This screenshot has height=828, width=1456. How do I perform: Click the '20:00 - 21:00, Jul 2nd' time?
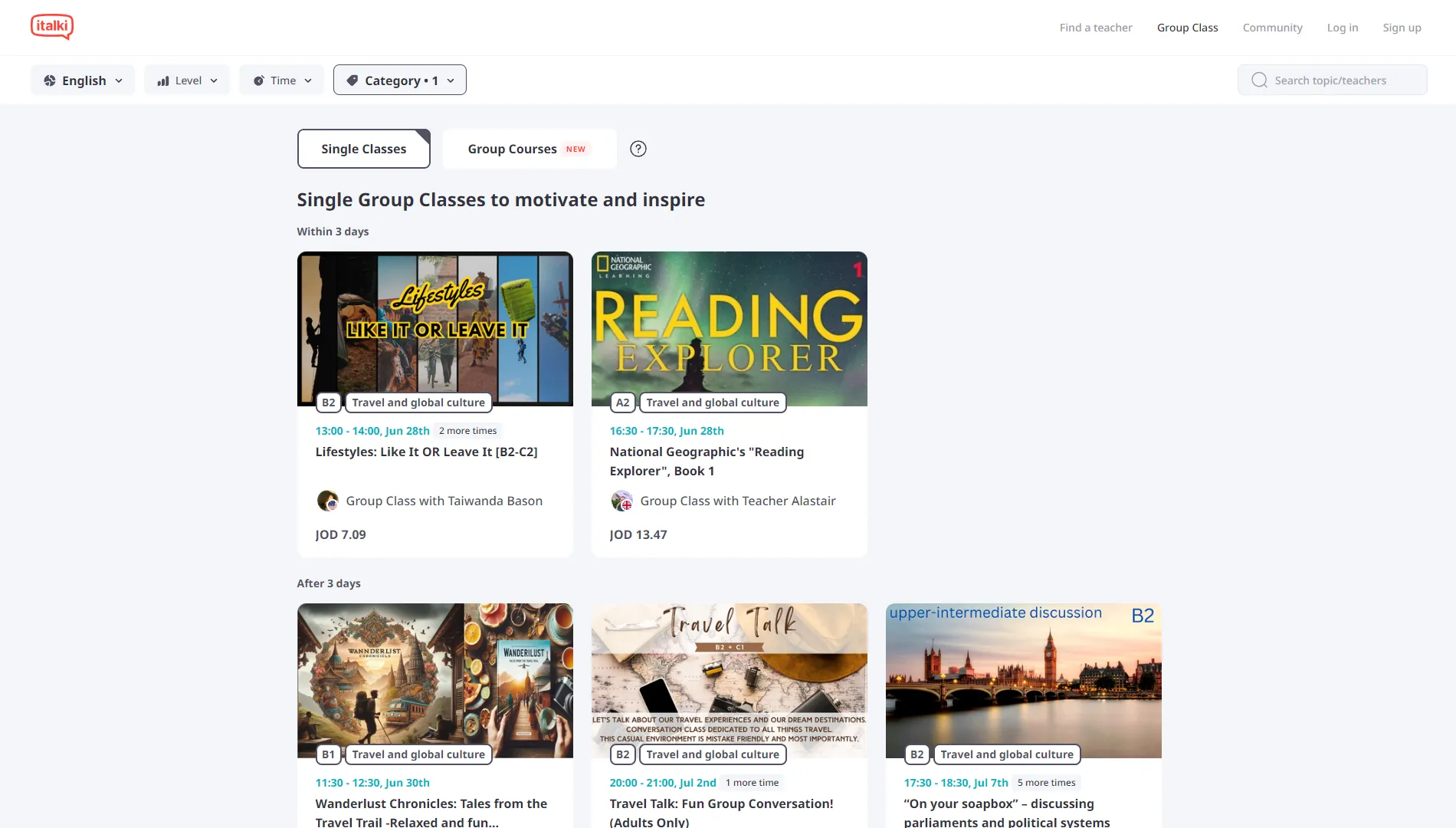click(x=663, y=783)
